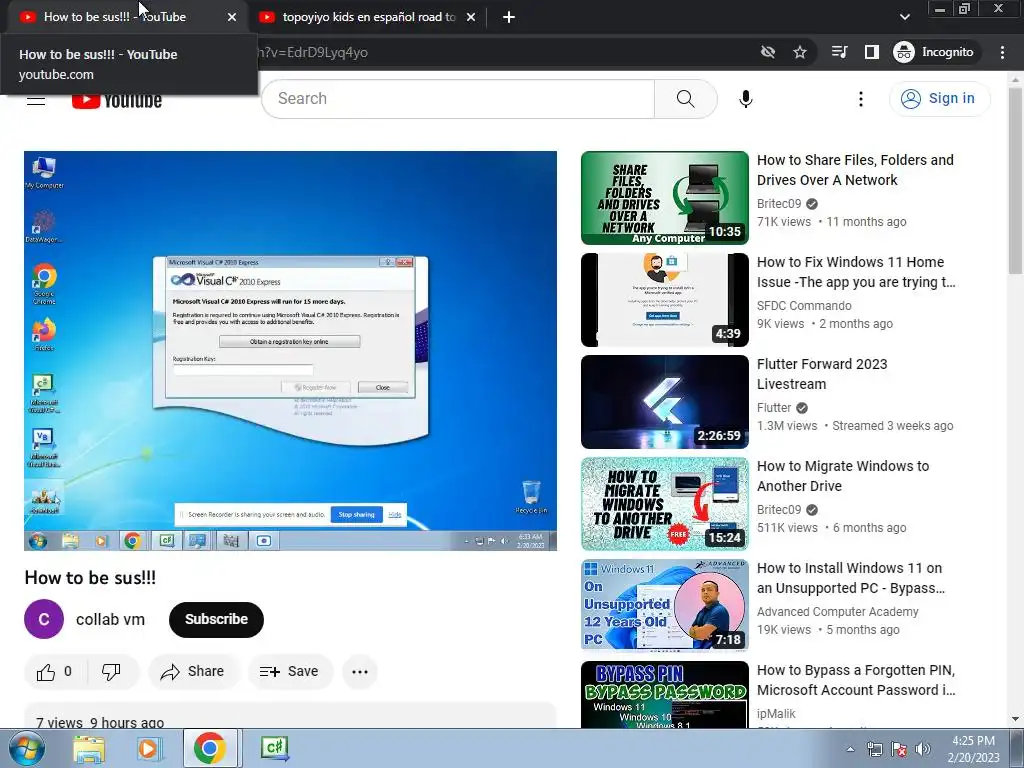Open title 'How to Share Files, Folders and Drives'

tap(855, 170)
